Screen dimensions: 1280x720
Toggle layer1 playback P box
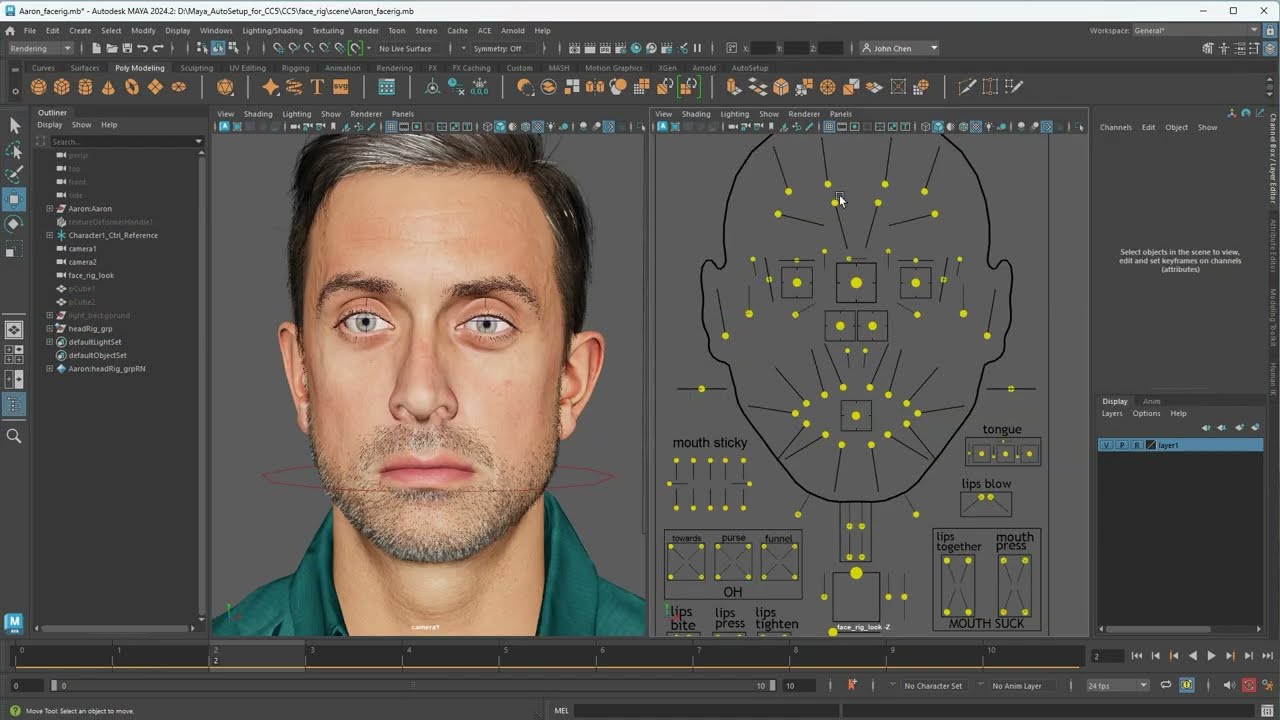[x=1121, y=445]
